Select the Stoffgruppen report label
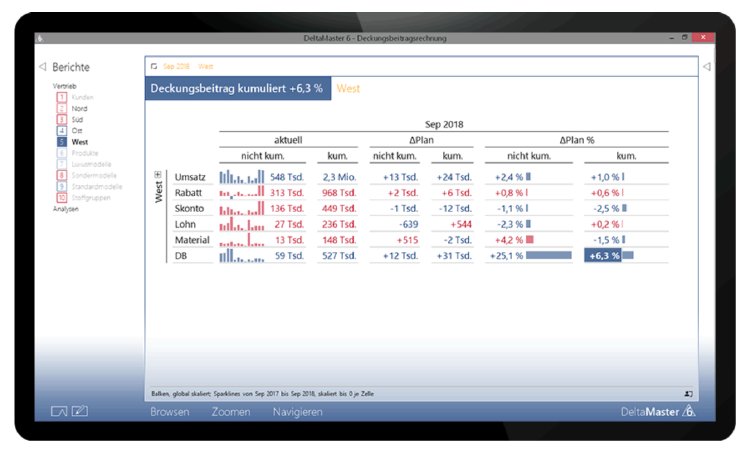Screen dimensions: 746x449 point(91,197)
